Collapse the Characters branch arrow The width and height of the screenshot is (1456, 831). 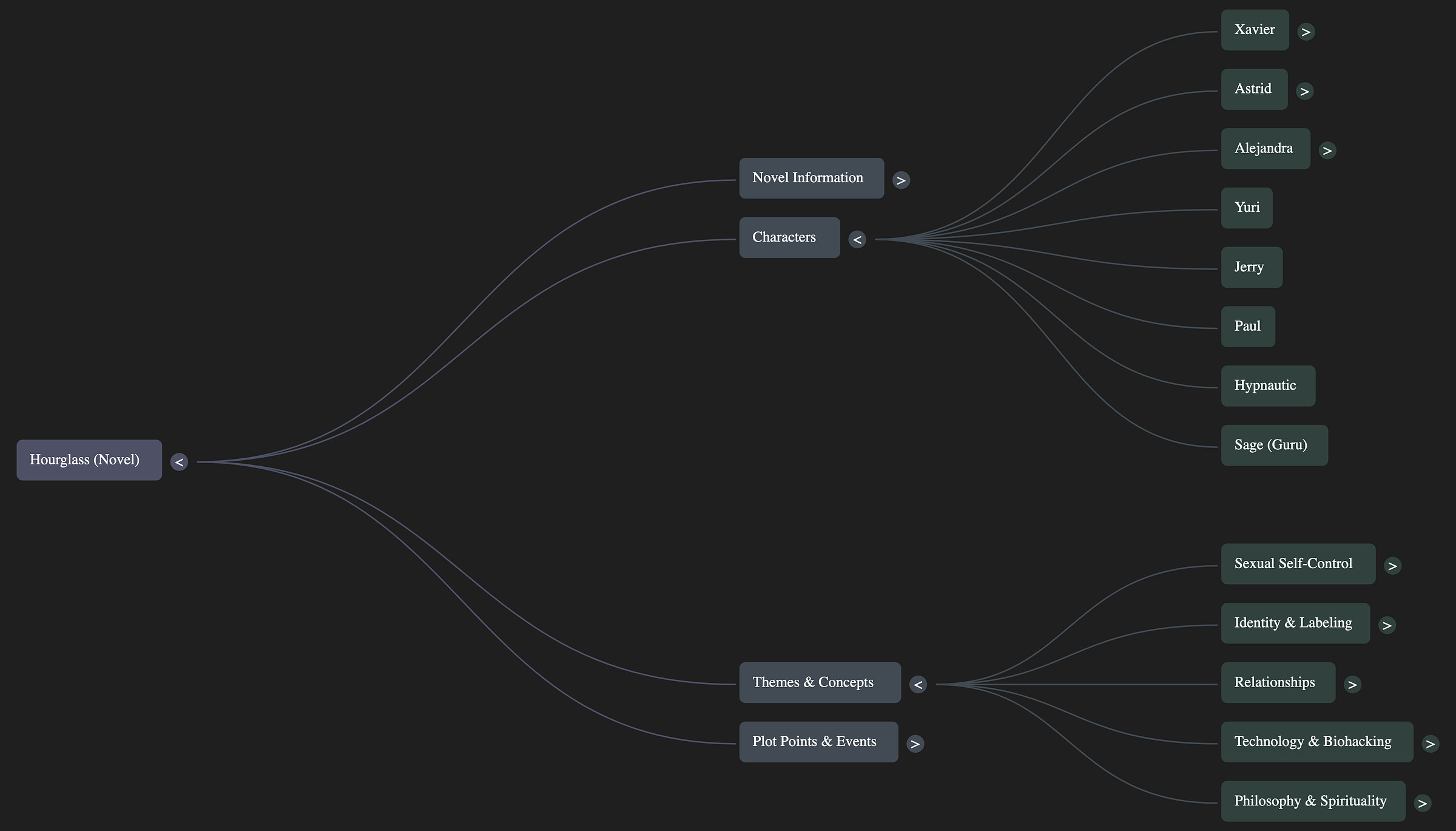[x=857, y=240]
